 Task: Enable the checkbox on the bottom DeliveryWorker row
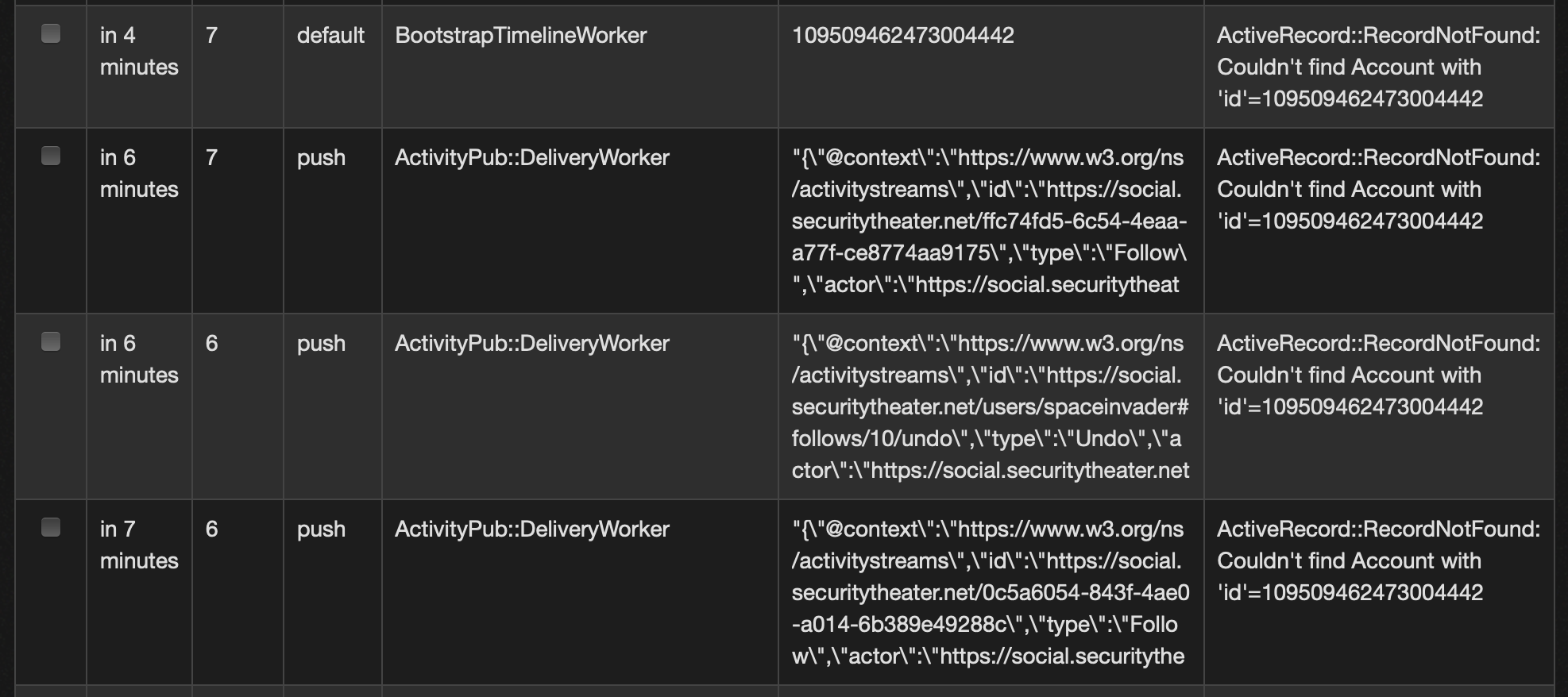[51, 527]
